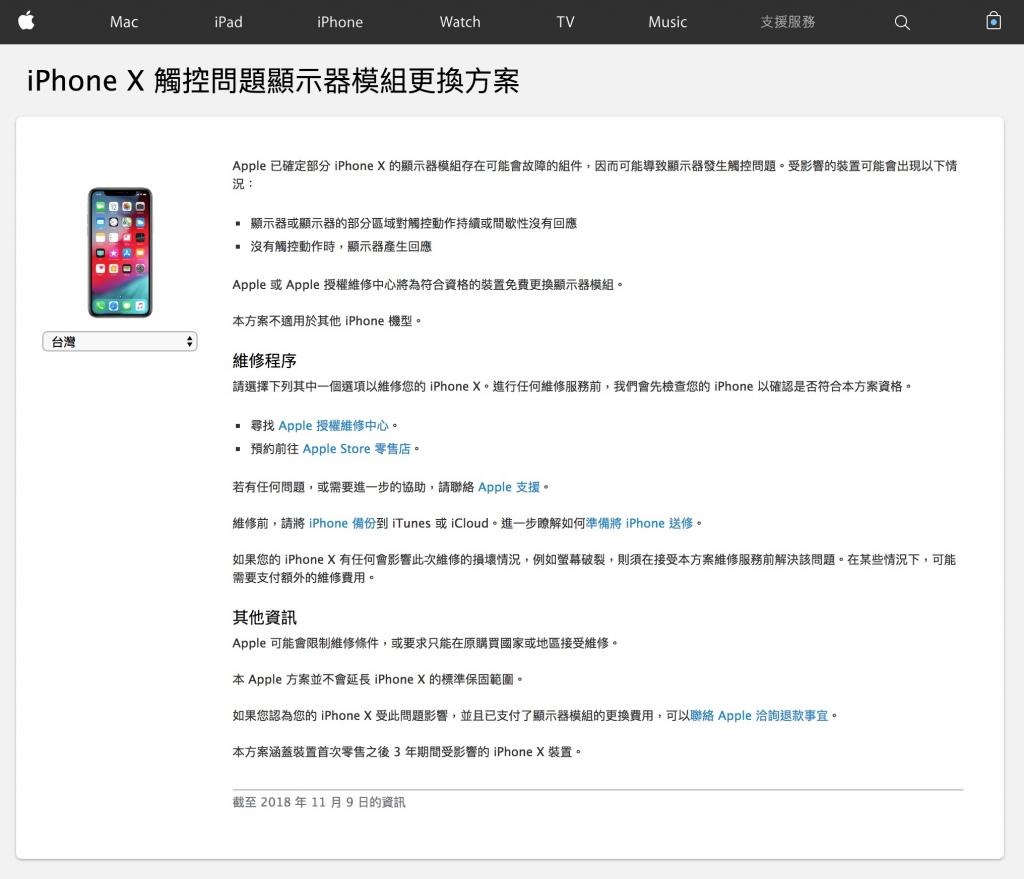1024x879 pixels.
Task: Follow the 準備將 iPhone 送修 link
Action: point(639,523)
